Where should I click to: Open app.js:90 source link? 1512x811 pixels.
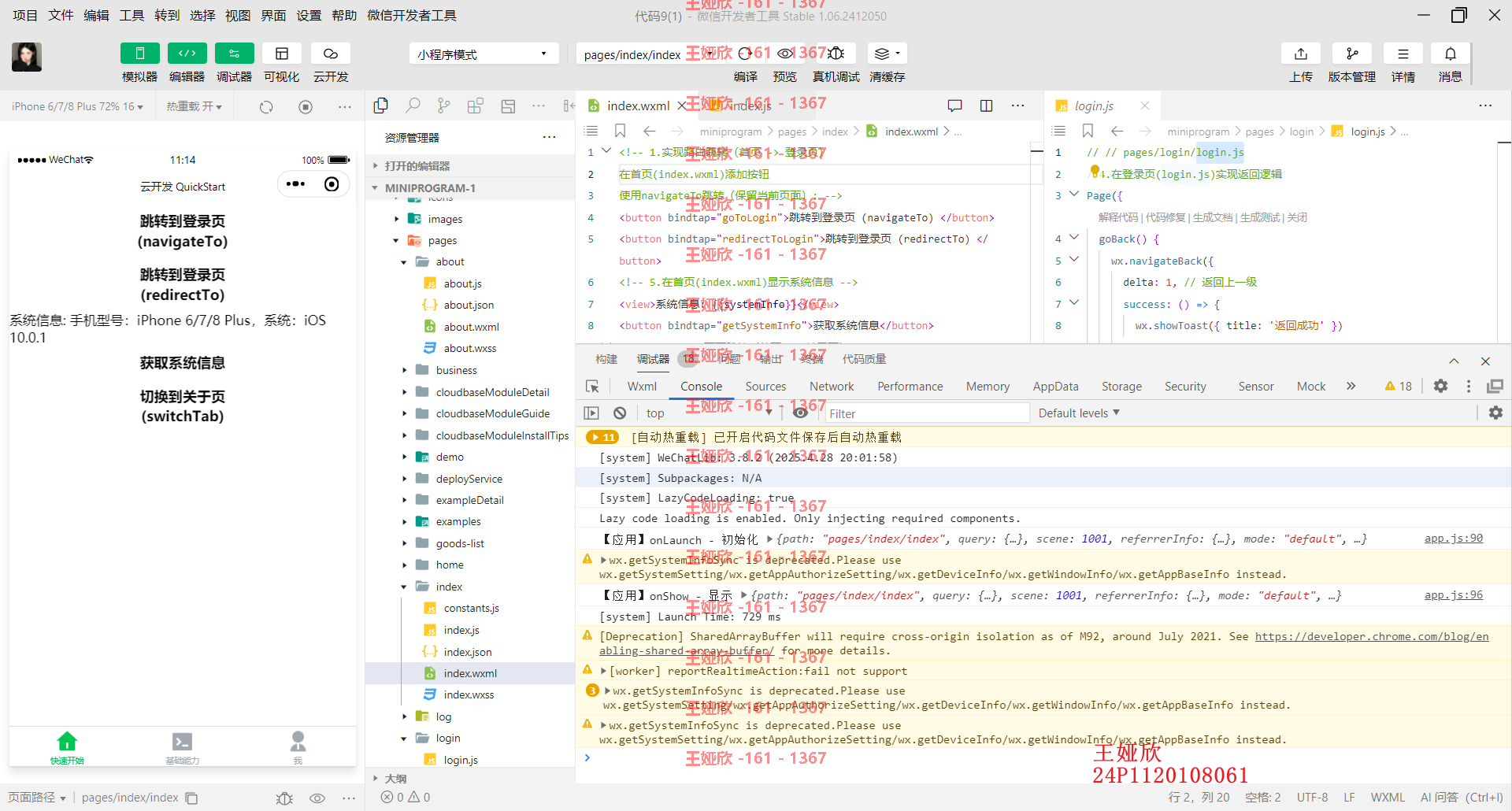pyautogui.click(x=1453, y=539)
